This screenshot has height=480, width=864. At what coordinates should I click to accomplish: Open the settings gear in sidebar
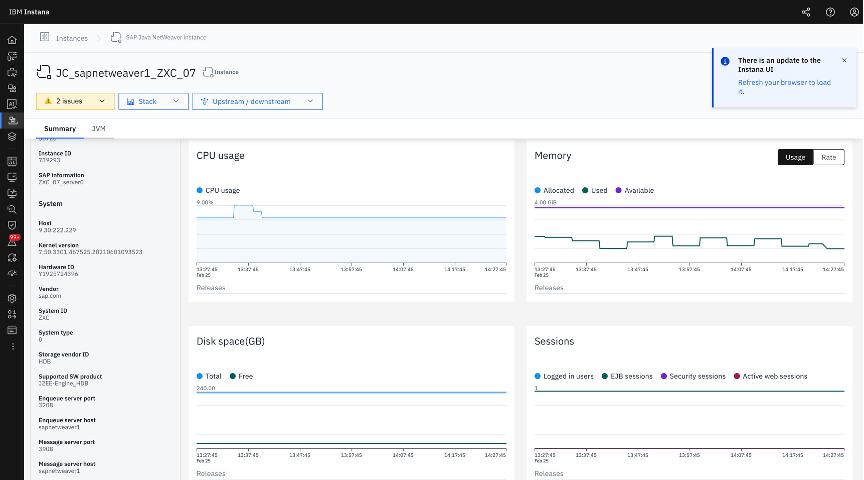tap(12, 298)
